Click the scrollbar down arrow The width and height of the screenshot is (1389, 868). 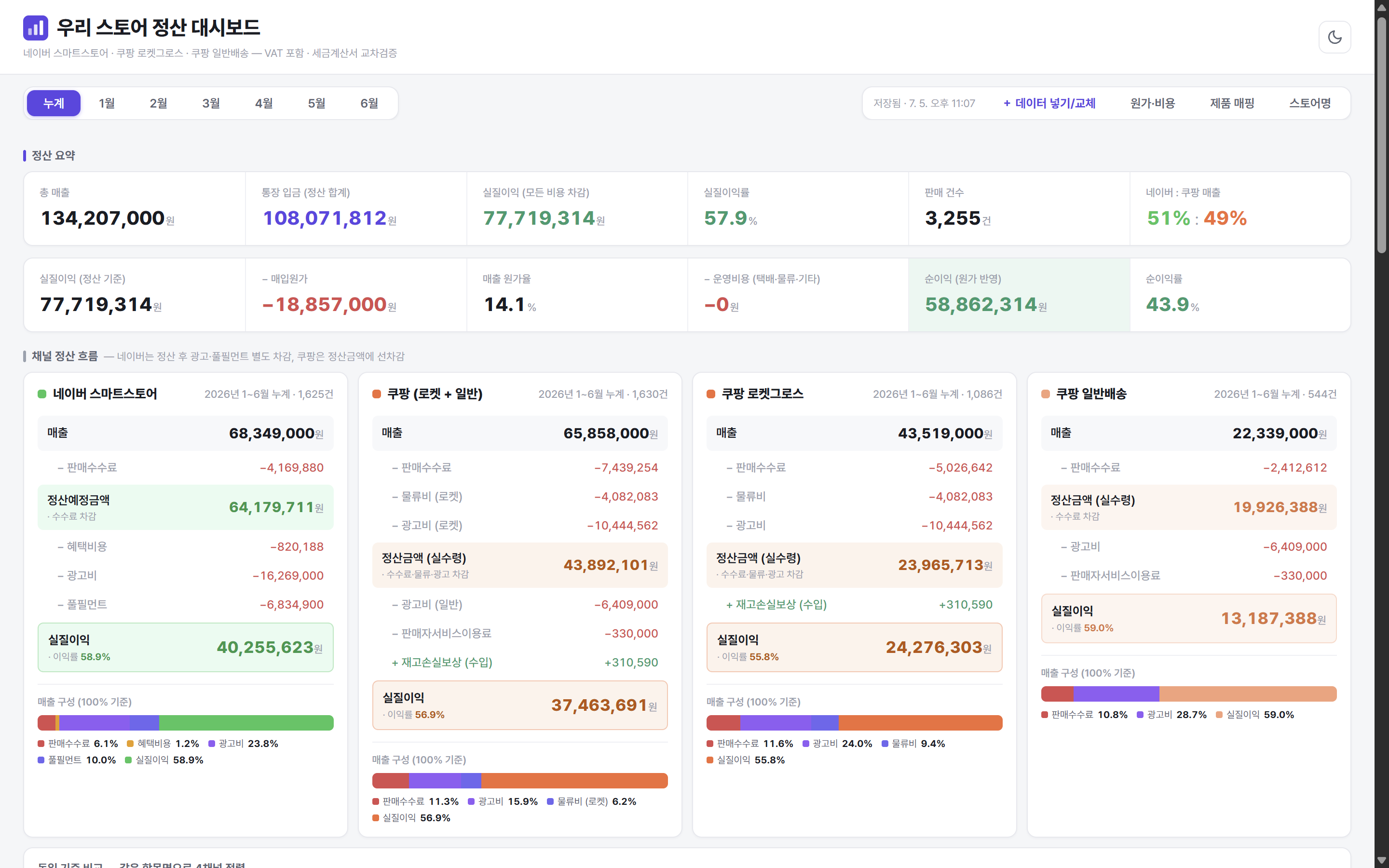[1382, 861]
